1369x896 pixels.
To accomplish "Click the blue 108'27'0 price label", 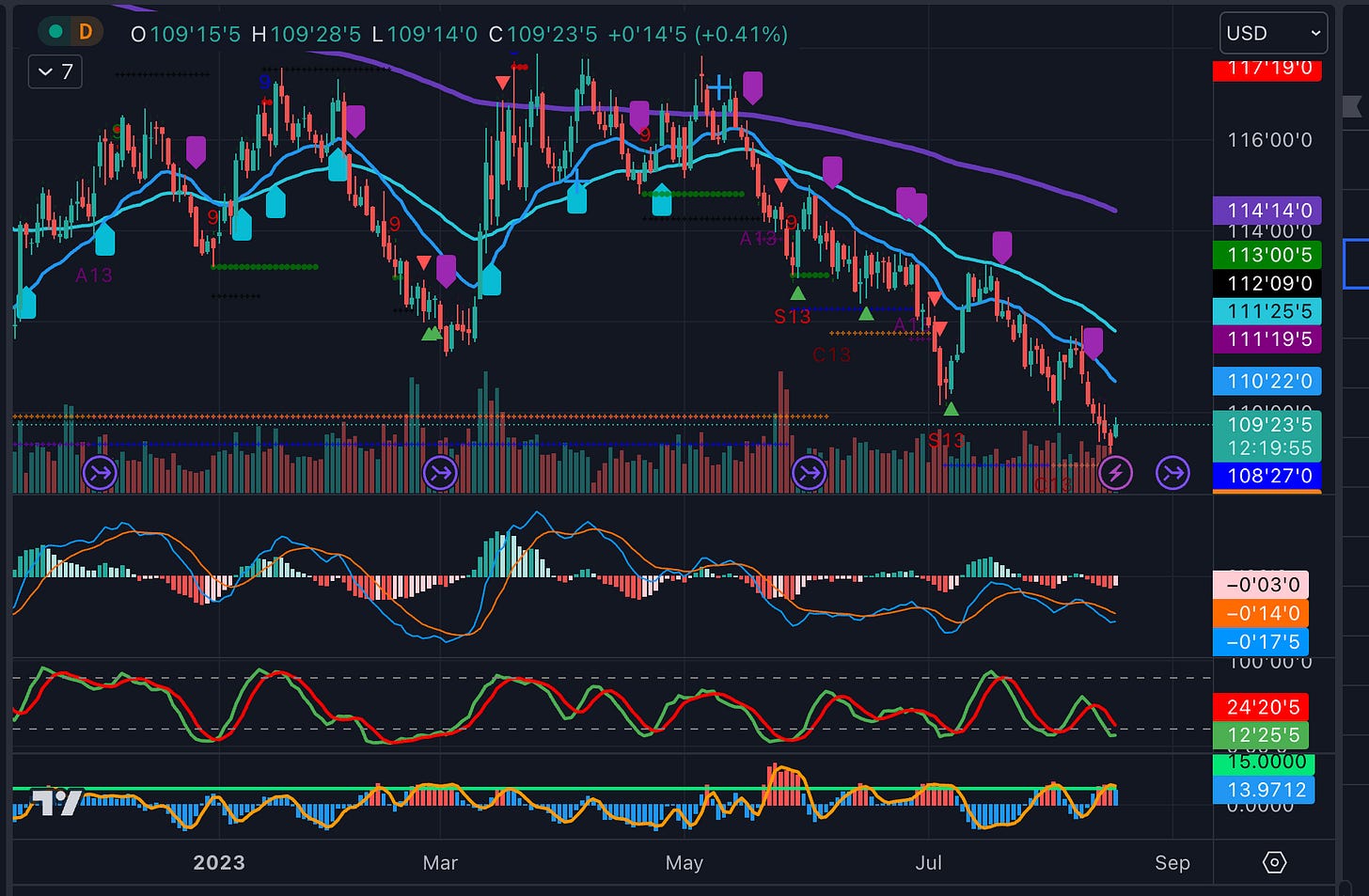I will click(x=1267, y=476).
